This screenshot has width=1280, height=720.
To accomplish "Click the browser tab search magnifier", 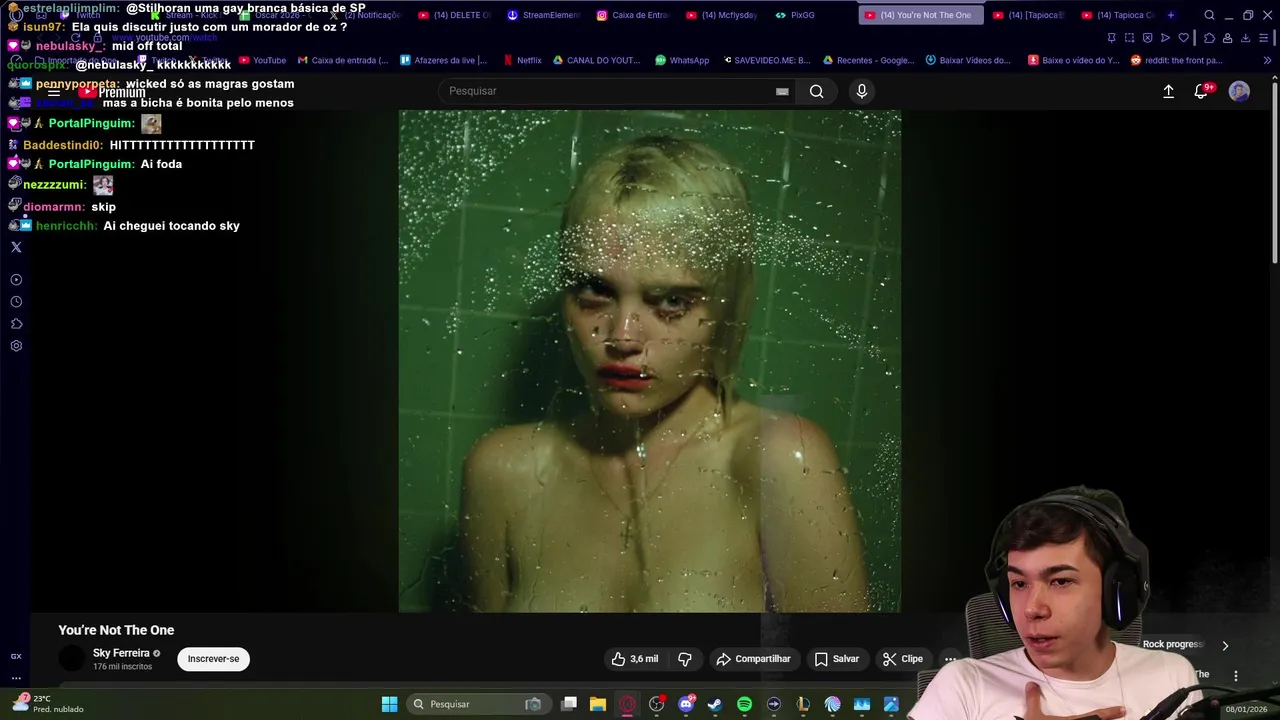I will tap(1209, 15).
